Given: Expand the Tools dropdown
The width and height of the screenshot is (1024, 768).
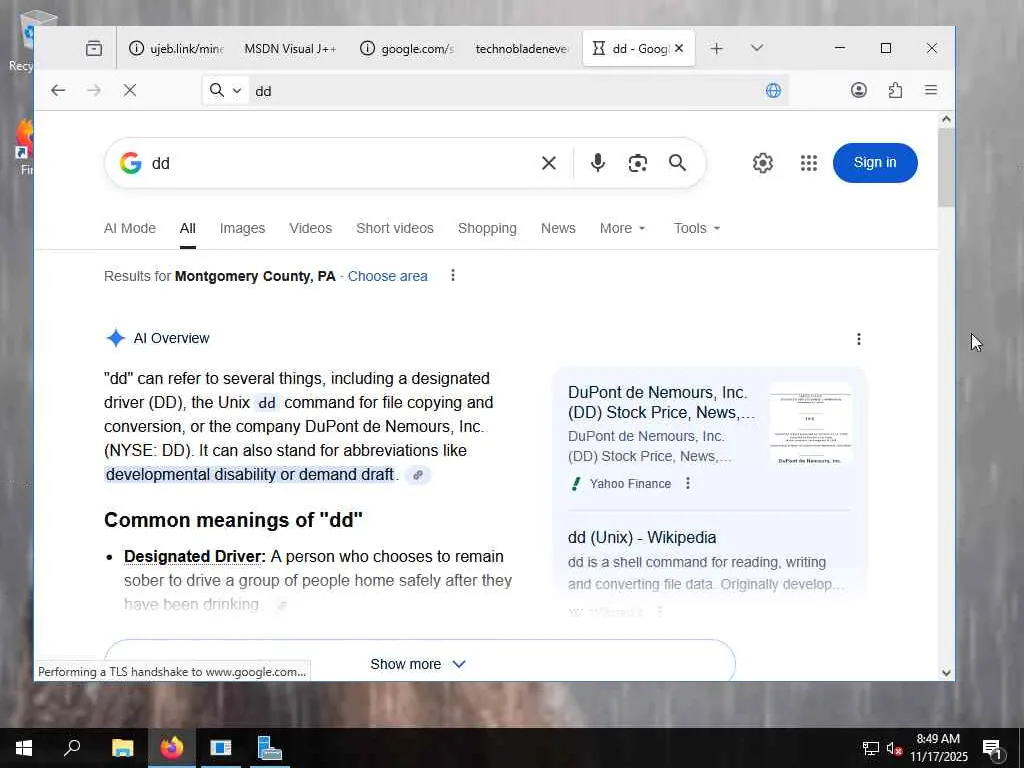Looking at the screenshot, I should [697, 228].
